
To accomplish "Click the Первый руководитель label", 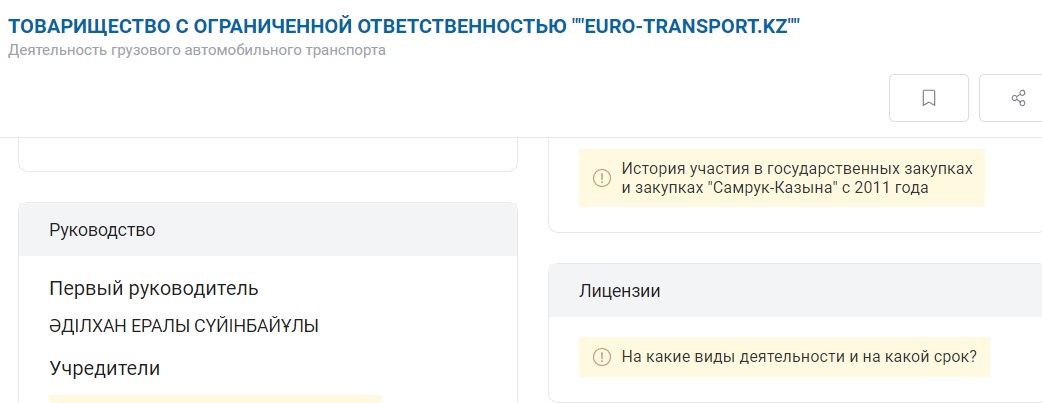I will tap(154, 289).
